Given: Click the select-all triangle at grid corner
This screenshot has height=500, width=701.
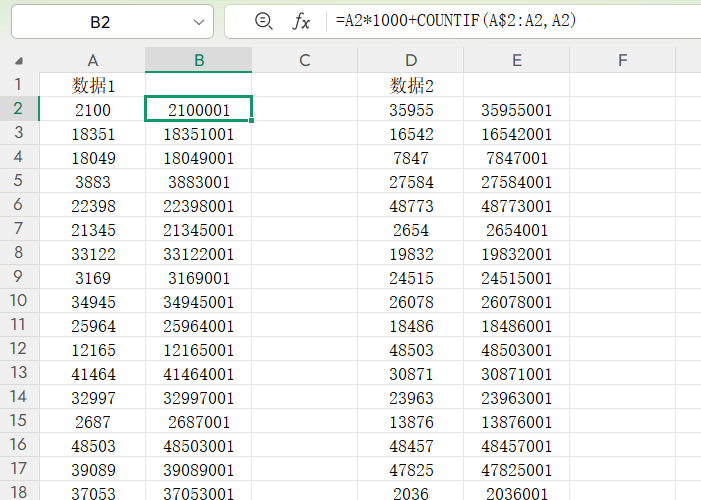Looking at the screenshot, I should (x=20, y=61).
